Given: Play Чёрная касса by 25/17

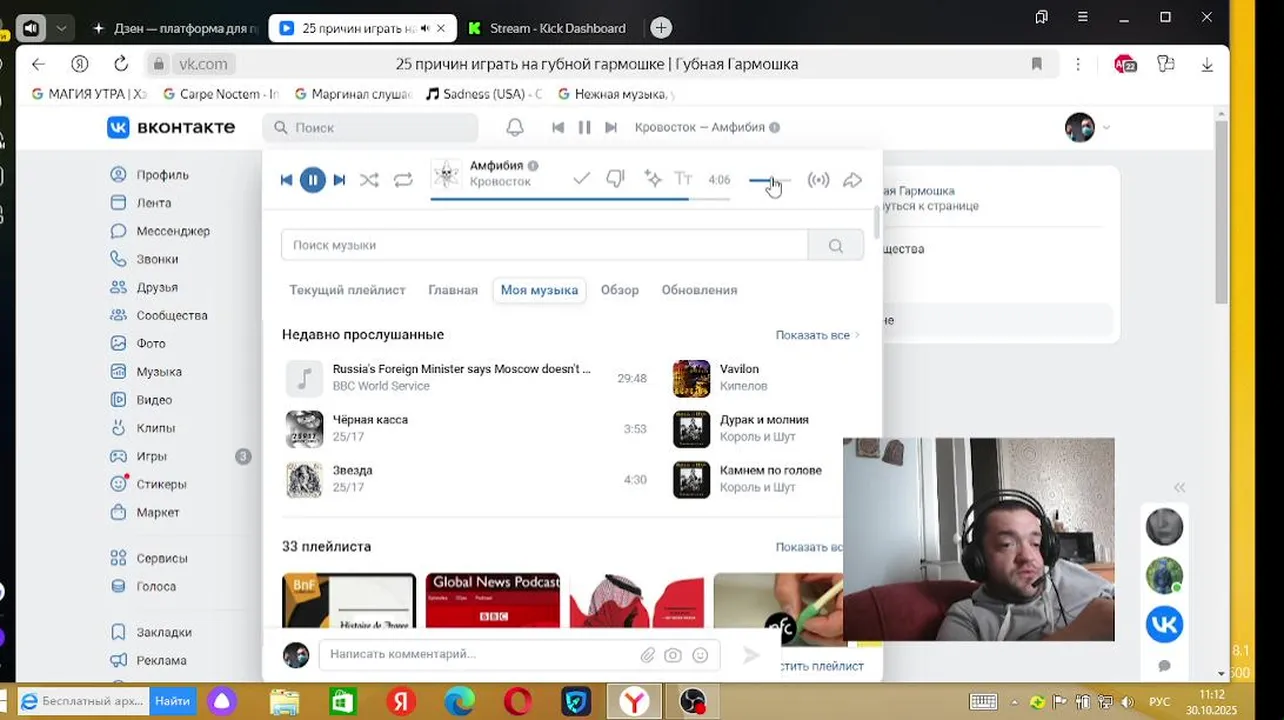Looking at the screenshot, I should click(x=466, y=428).
